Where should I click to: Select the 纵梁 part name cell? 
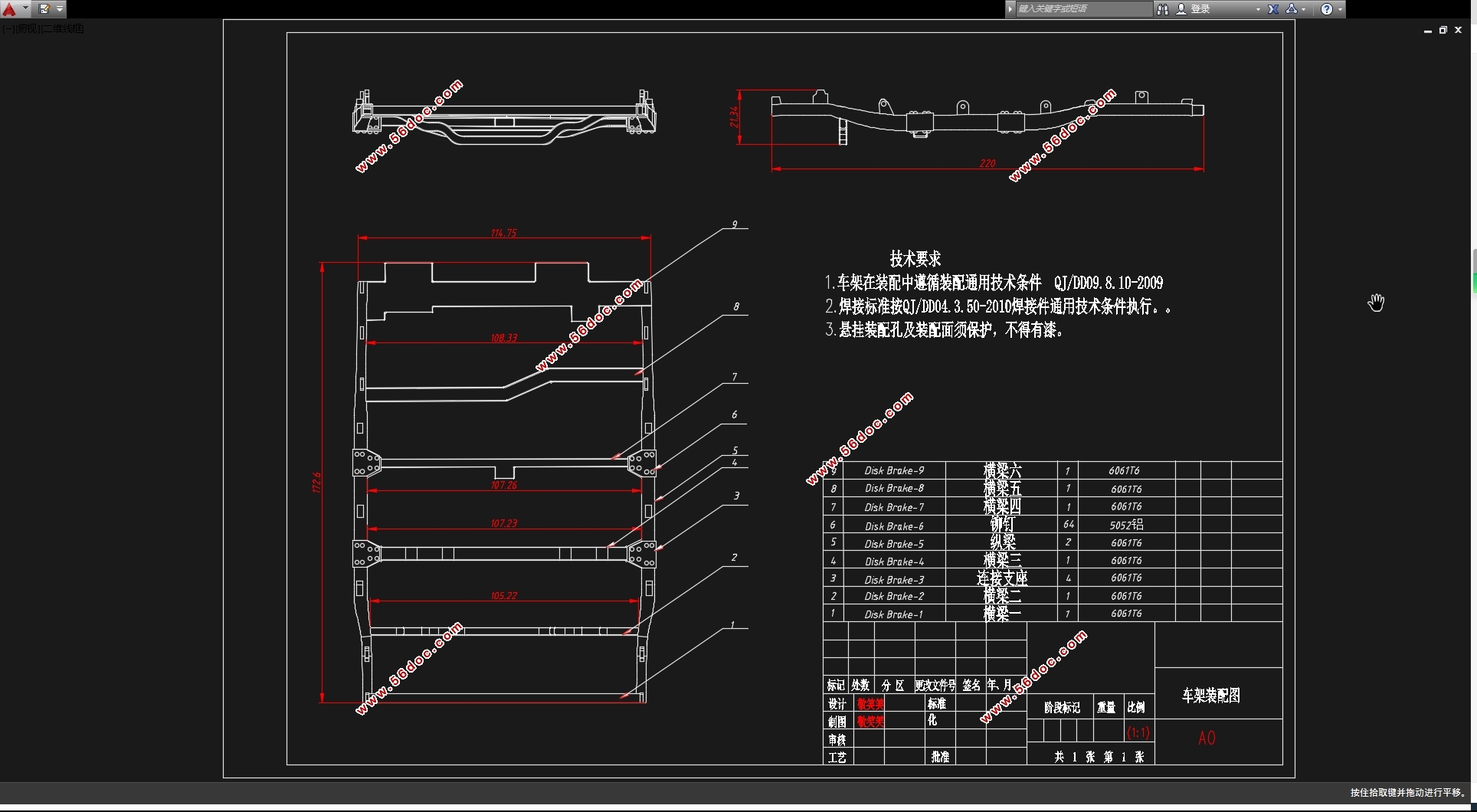[1002, 542]
